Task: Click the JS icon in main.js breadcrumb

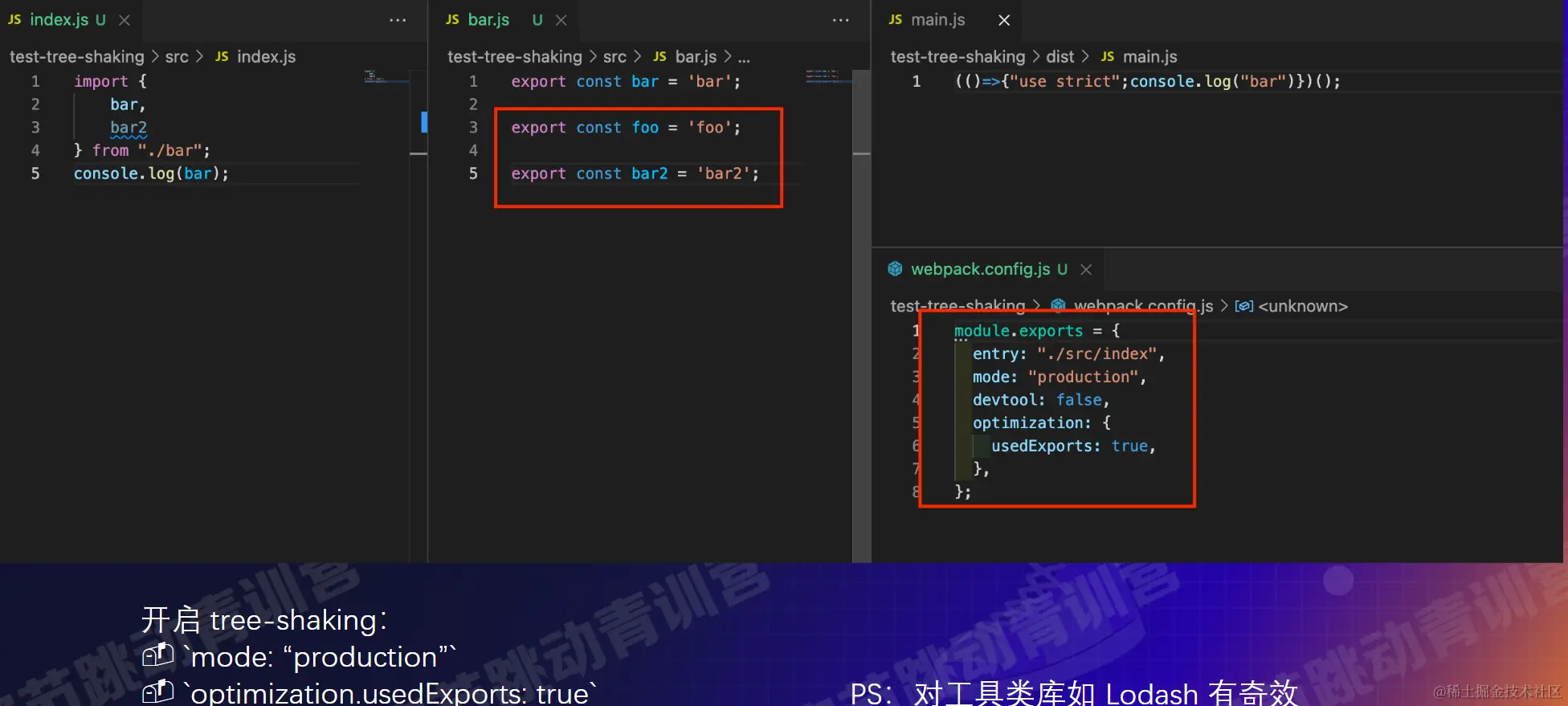Action: pos(1108,56)
